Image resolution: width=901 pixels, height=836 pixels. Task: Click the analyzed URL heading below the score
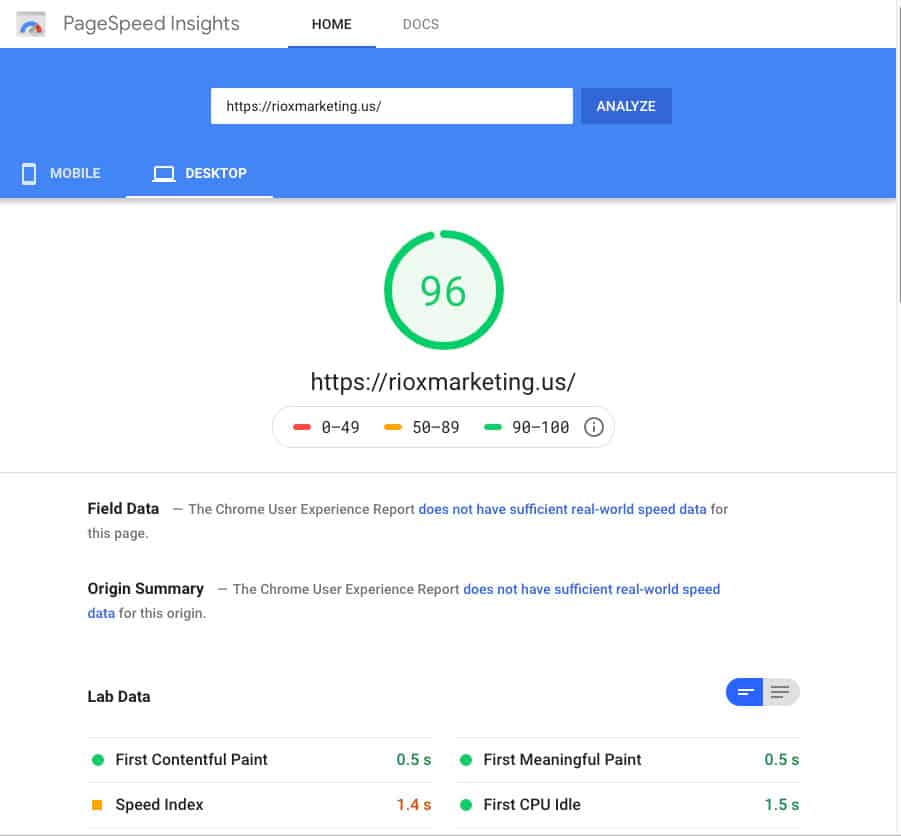[443, 382]
